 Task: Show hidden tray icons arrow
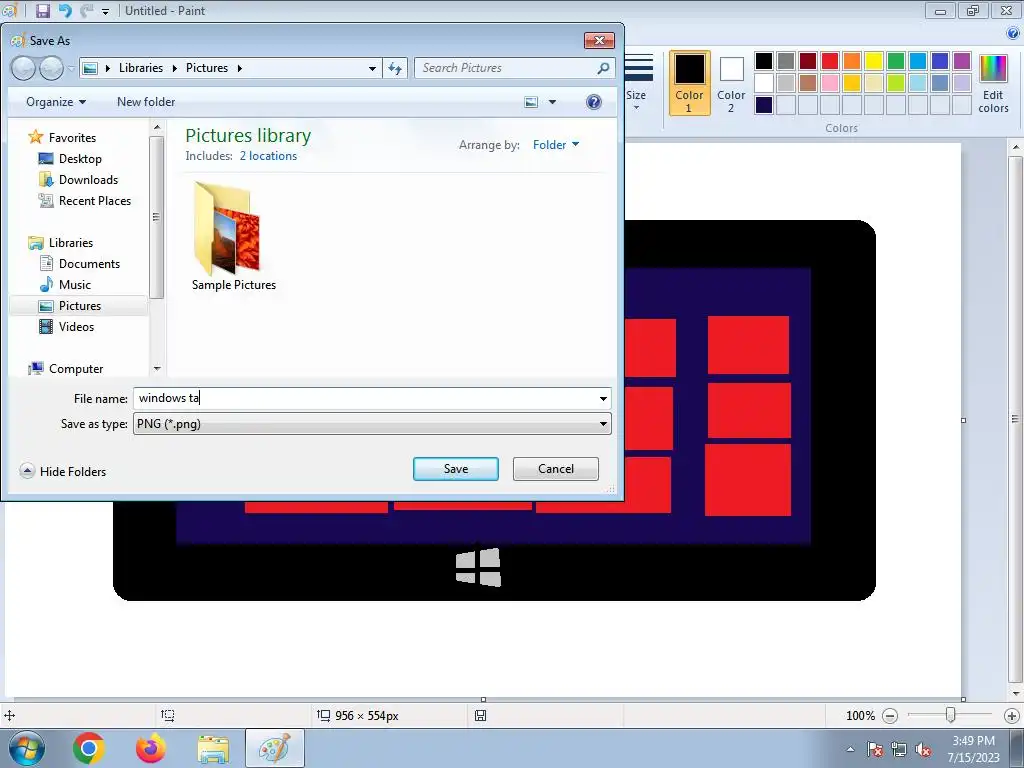point(850,749)
